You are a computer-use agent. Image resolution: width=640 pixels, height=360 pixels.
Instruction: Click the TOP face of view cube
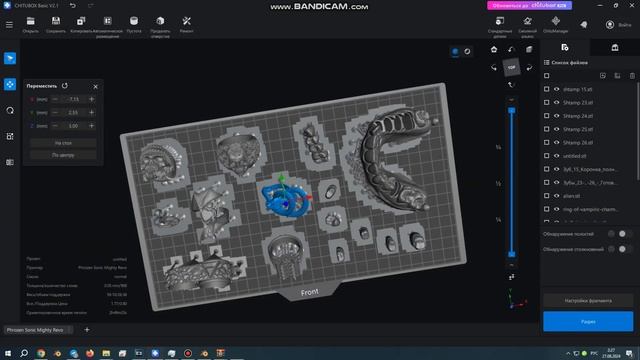click(x=511, y=67)
